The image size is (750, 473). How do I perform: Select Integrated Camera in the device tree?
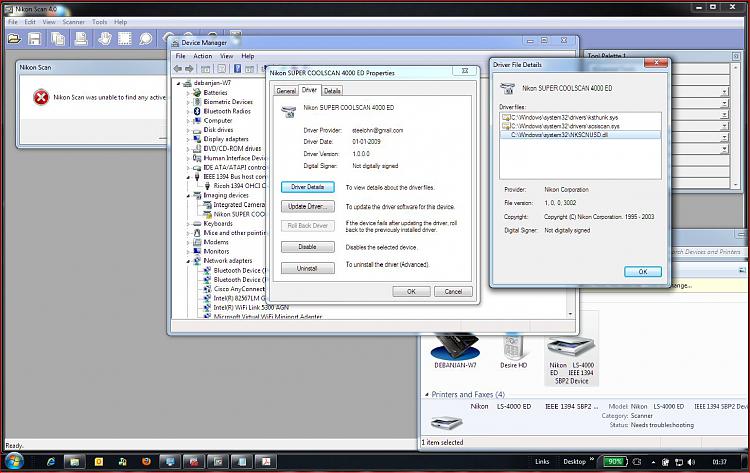tap(234, 205)
